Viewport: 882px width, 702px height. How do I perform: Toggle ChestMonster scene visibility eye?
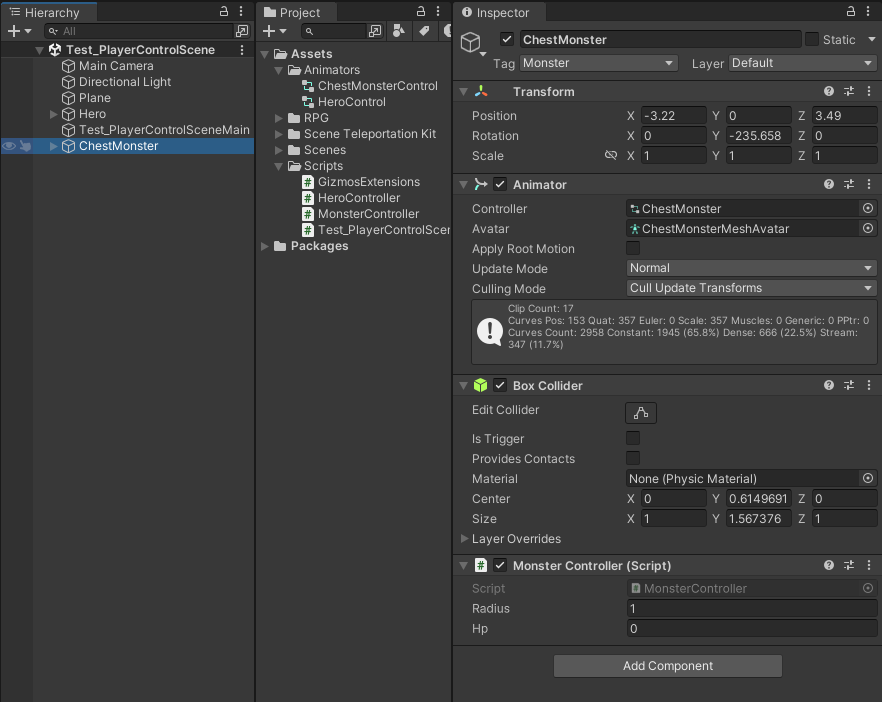pos(9,146)
